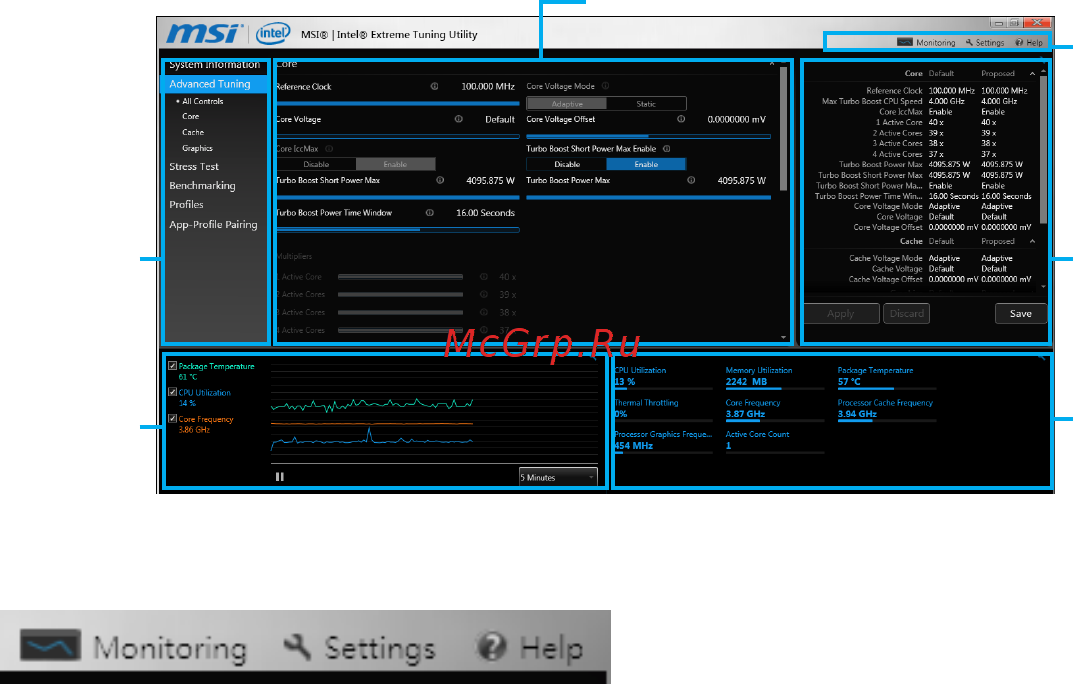Click the Active Core Count readout
The width and height of the screenshot is (1073, 684).
point(775,440)
